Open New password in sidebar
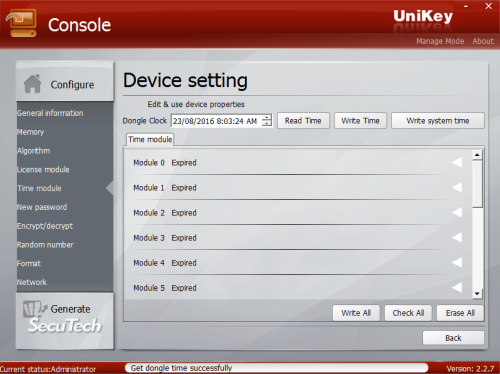Image resolution: width=500 pixels, height=374 pixels. [x=42, y=207]
